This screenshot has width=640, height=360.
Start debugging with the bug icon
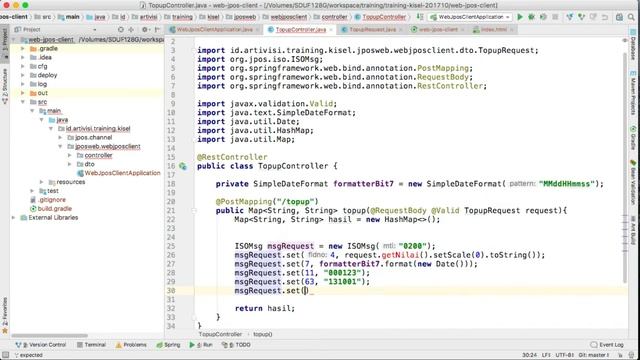pyautogui.click(x=531, y=17)
